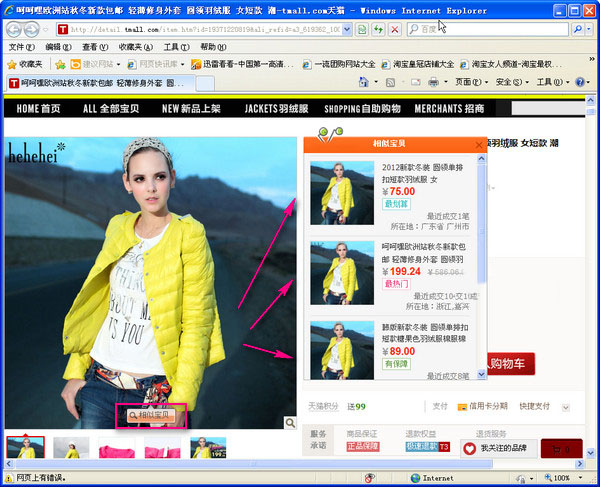The width and height of the screenshot is (600, 487).
Task: Open the 收藏夹(A) menu
Action: click(135, 47)
